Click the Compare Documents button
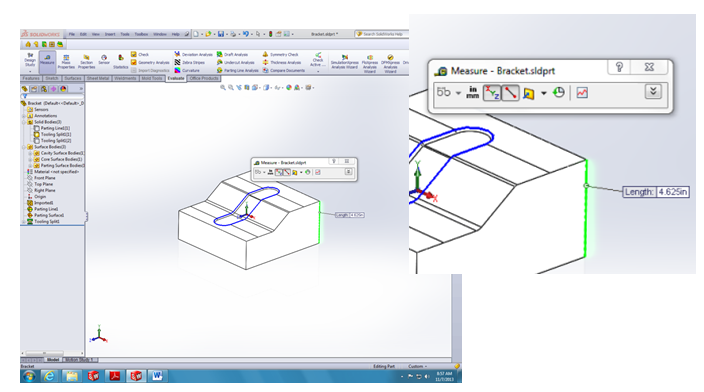Image resolution: width=704 pixels, height=392 pixels. [284, 70]
